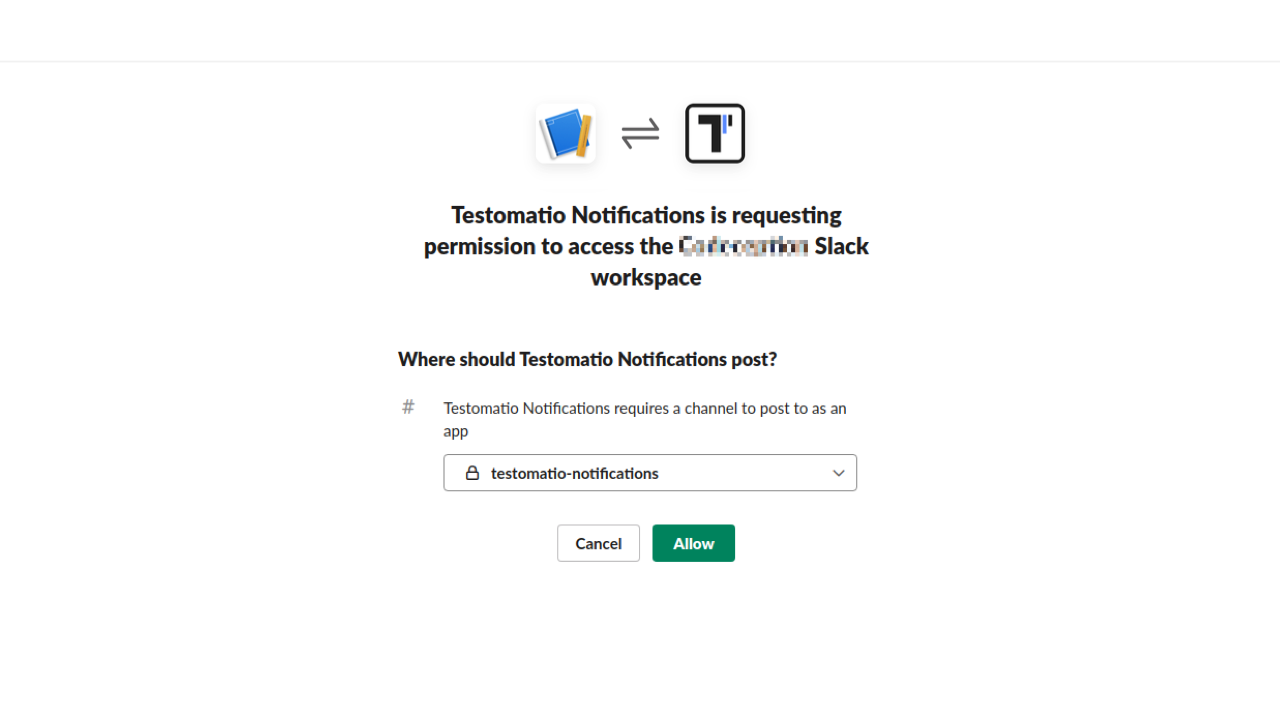Click Allow to grant permission
The image size is (1280, 720).
[x=693, y=543]
